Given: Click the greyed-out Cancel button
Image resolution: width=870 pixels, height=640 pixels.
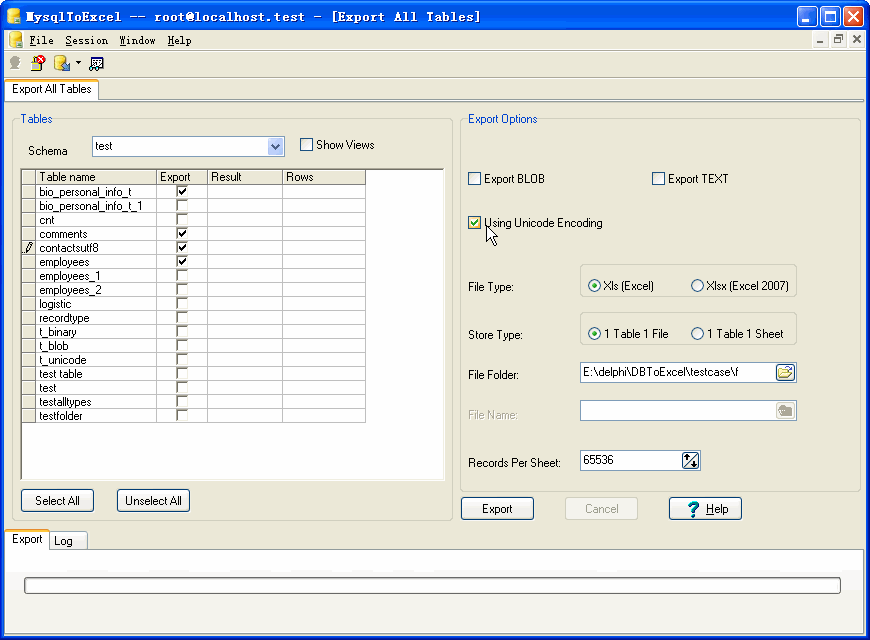Looking at the screenshot, I should point(601,509).
